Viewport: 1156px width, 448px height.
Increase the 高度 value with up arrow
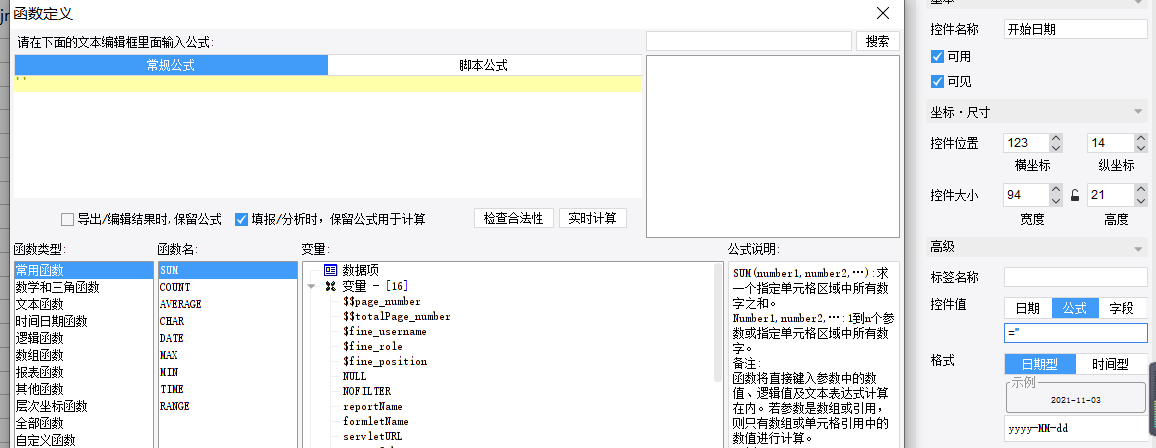(x=1140, y=191)
